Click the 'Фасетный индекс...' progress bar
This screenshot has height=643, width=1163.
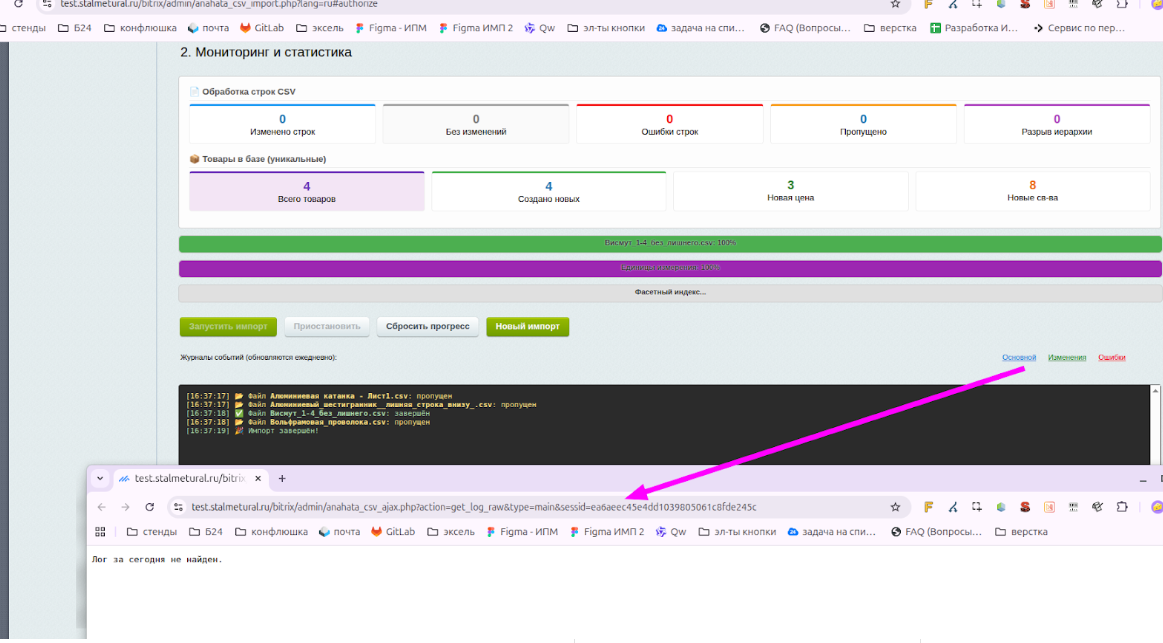tap(669, 292)
